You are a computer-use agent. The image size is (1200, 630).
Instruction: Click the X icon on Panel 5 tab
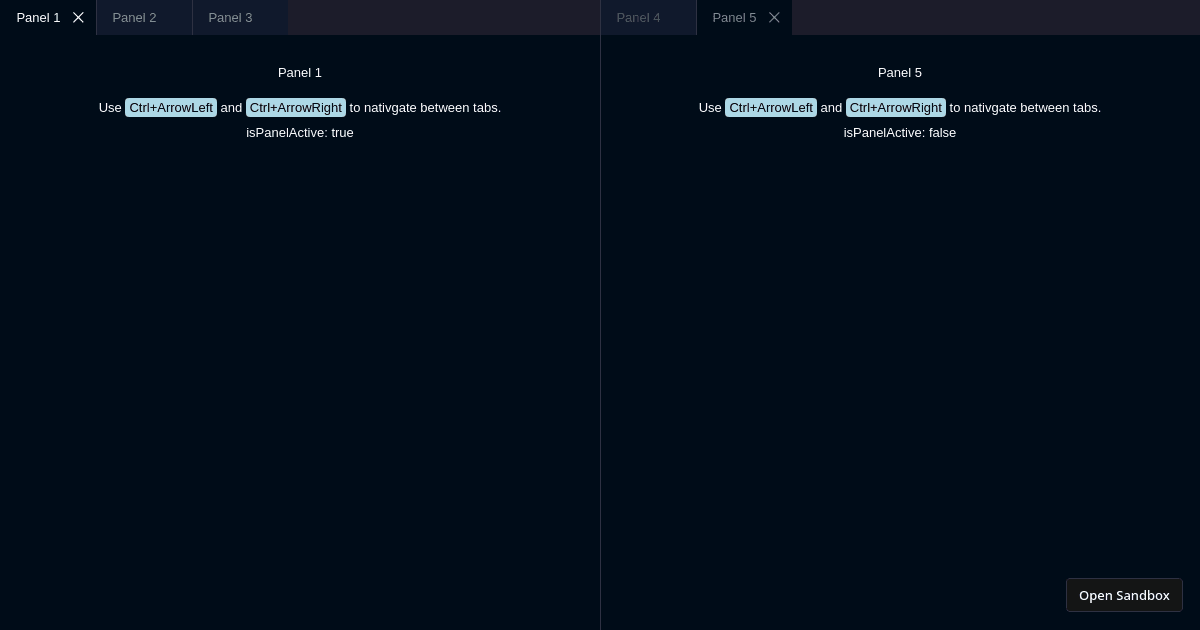point(774,17)
